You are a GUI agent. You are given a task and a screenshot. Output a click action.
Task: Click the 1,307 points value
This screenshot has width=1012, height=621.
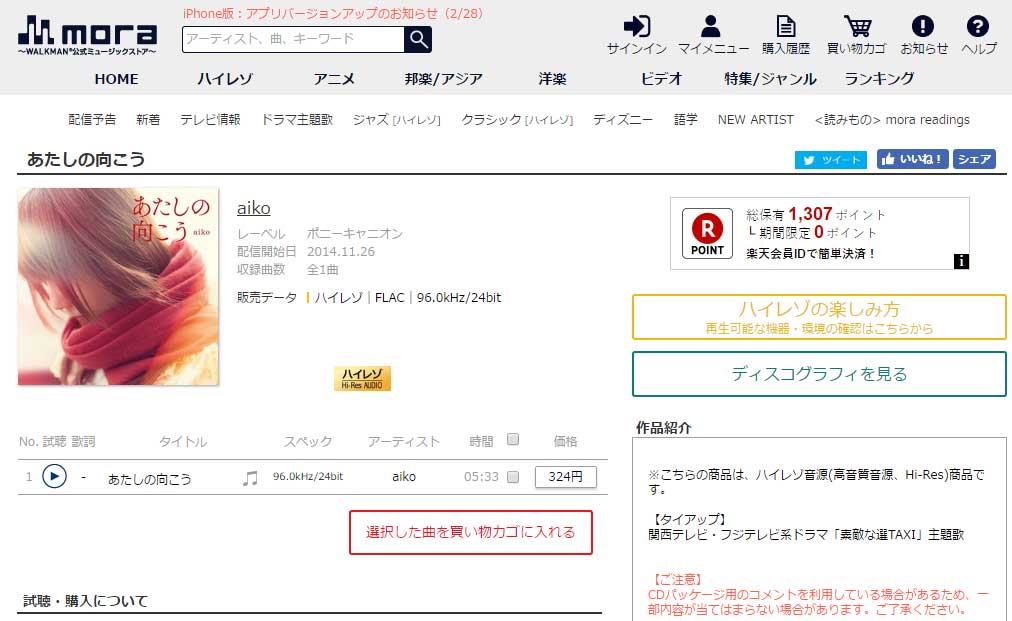pyautogui.click(x=810, y=214)
